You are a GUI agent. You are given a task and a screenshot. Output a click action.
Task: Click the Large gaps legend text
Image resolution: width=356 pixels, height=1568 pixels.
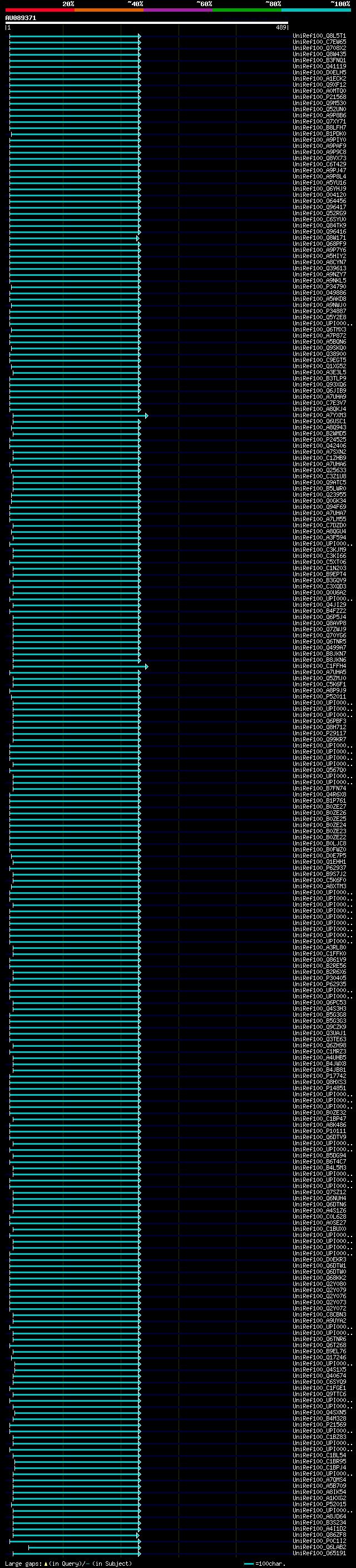(68, 1564)
